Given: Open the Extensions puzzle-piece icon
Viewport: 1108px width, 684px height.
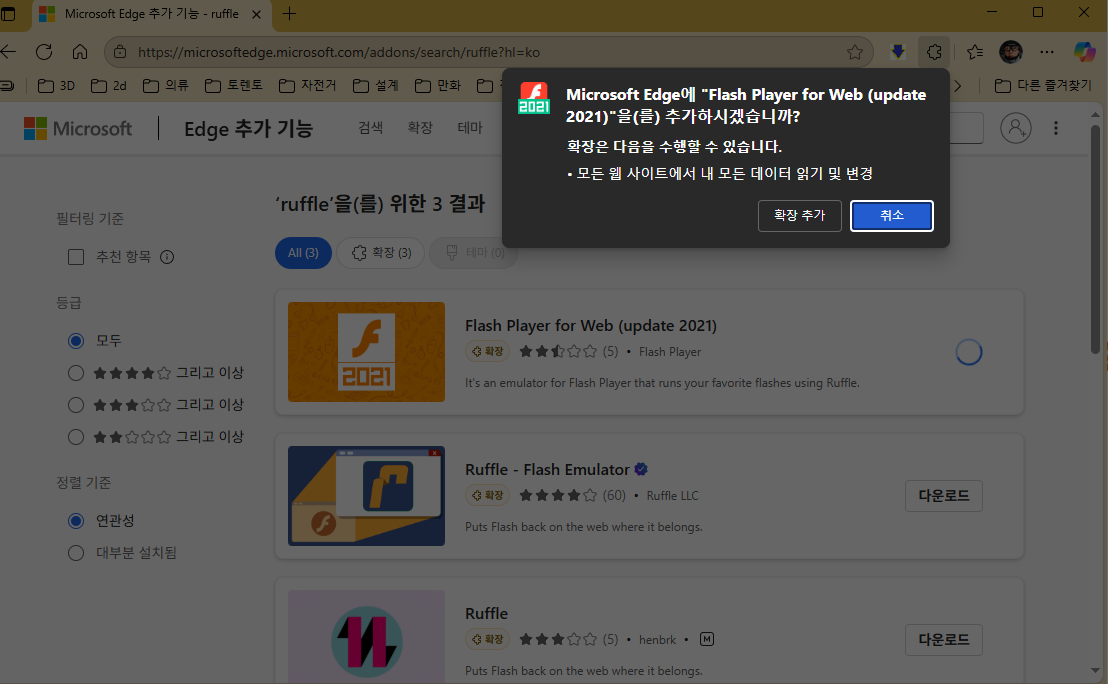Looking at the screenshot, I should tap(933, 51).
